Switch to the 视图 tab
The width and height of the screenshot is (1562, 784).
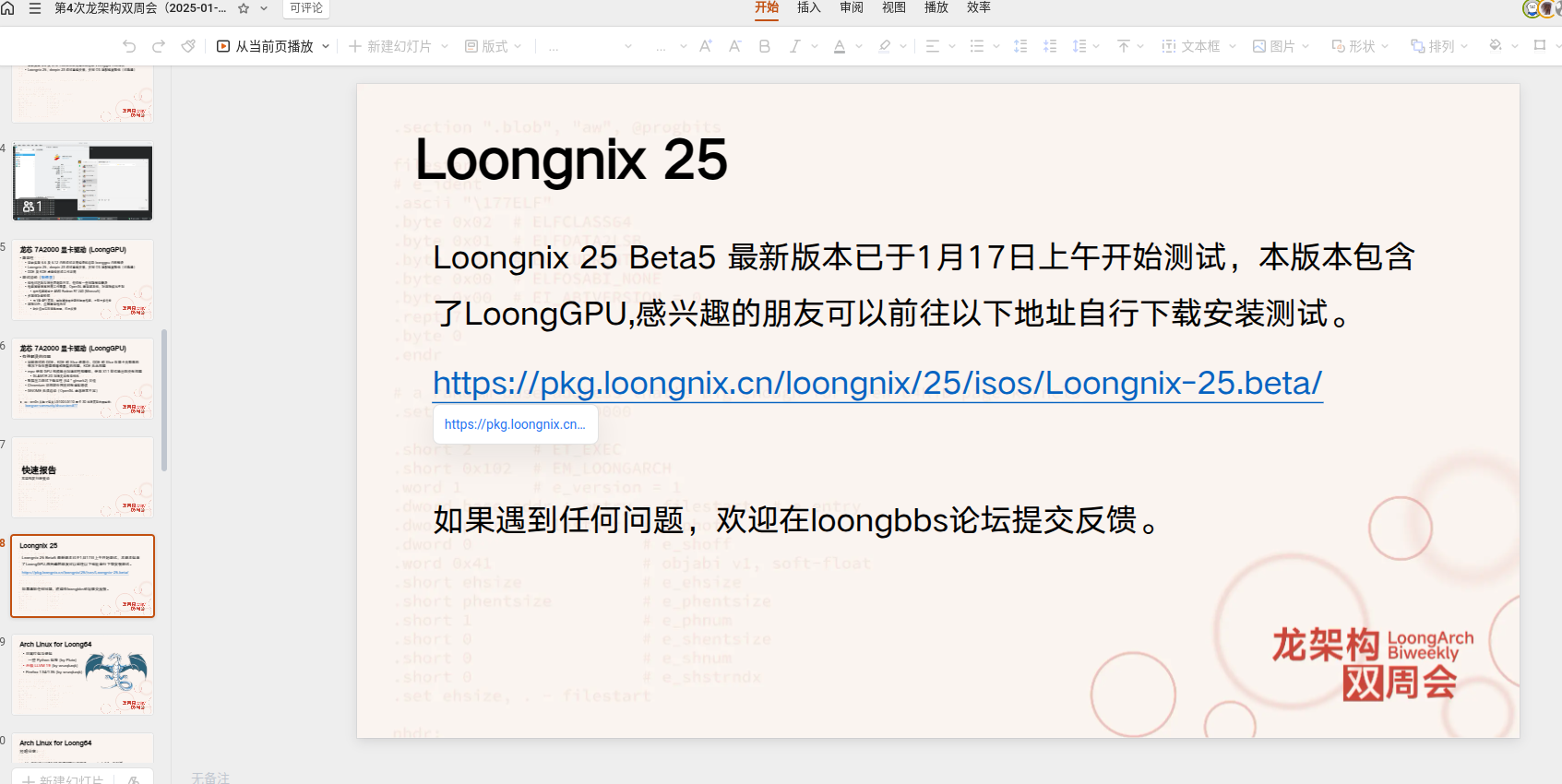[894, 7]
